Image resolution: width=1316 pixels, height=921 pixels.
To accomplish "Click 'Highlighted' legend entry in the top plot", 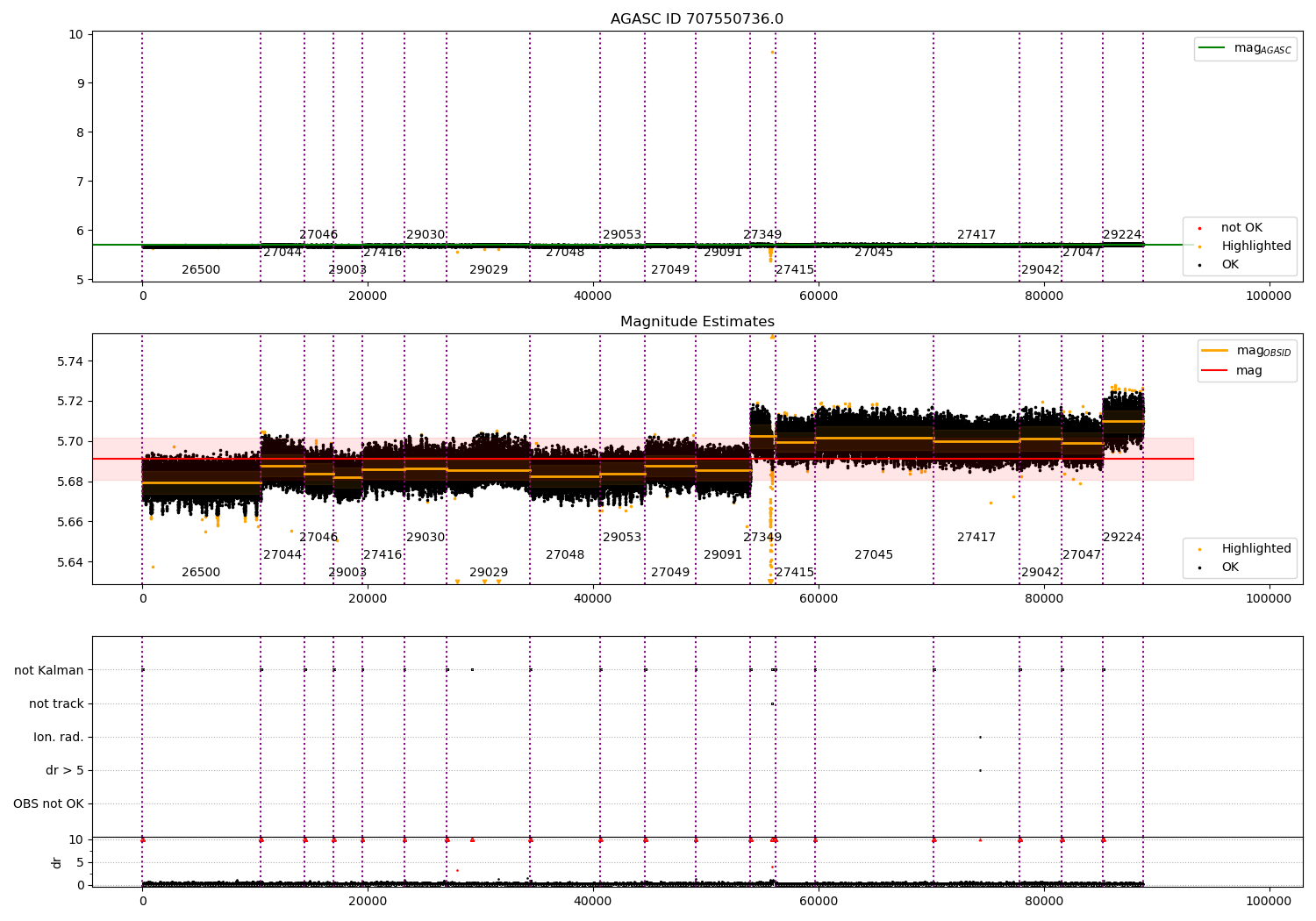I will tap(1246, 246).
